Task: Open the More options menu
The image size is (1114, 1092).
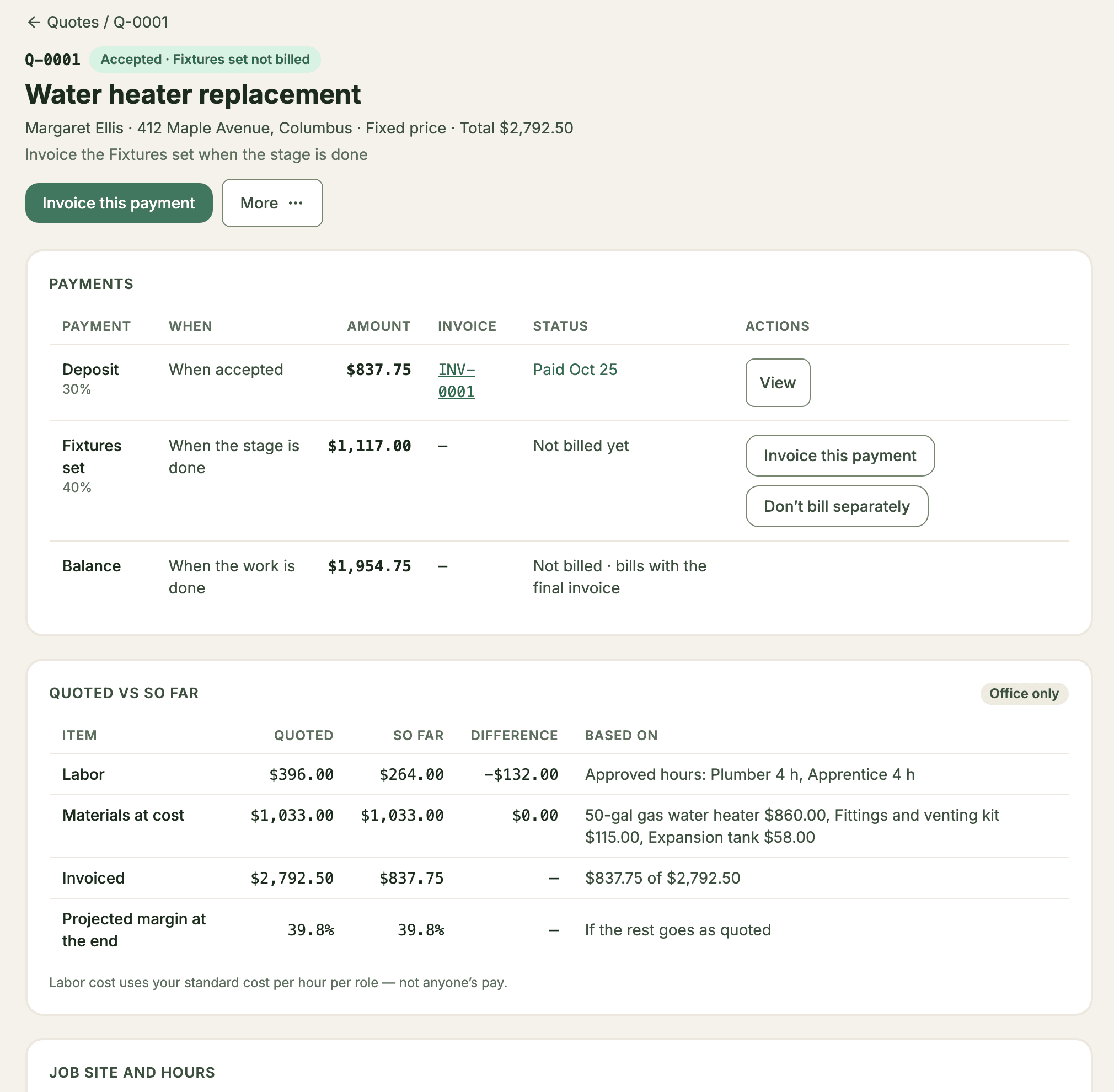Action: click(x=272, y=203)
